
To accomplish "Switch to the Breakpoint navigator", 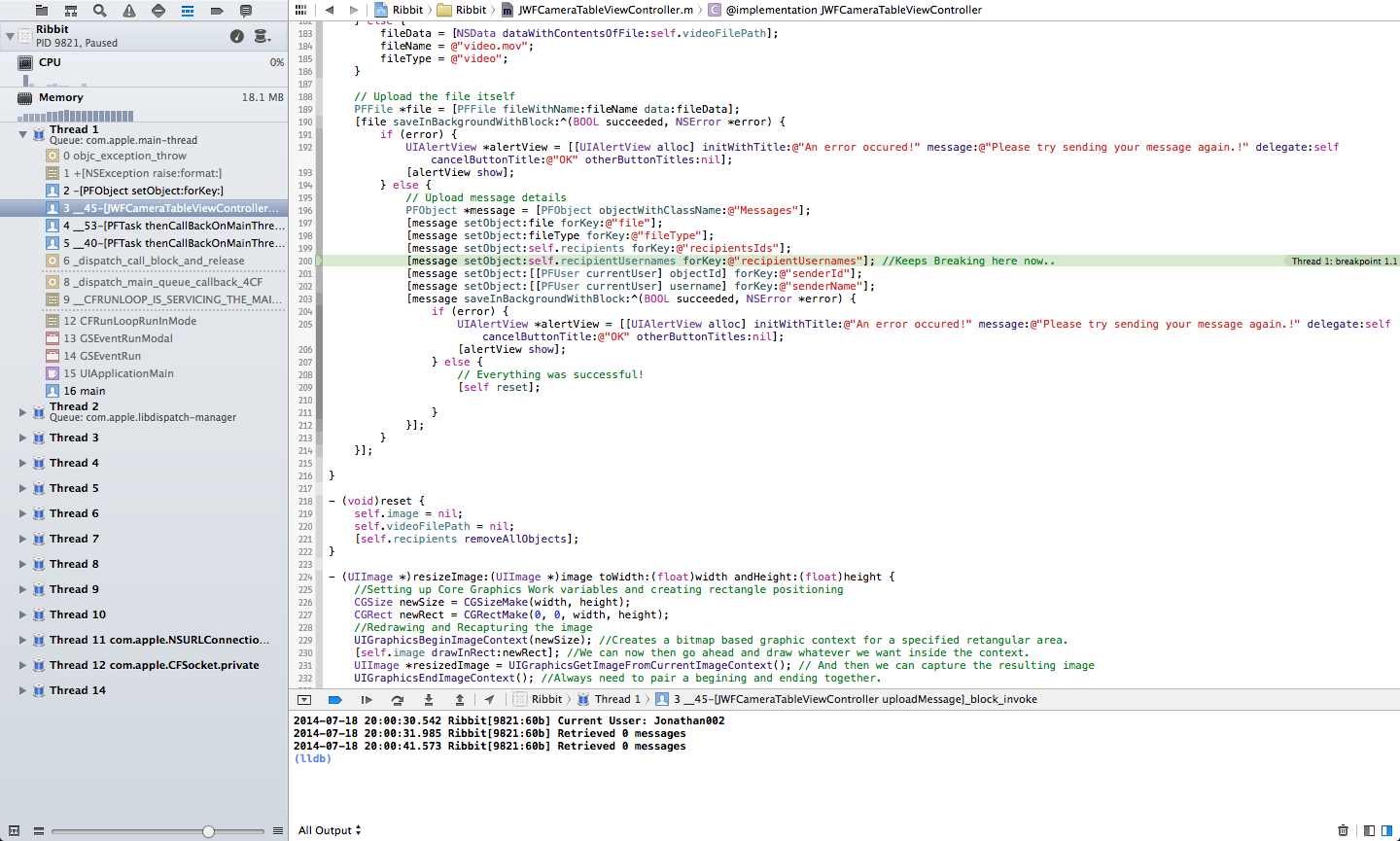I will pyautogui.click(x=217, y=11).
